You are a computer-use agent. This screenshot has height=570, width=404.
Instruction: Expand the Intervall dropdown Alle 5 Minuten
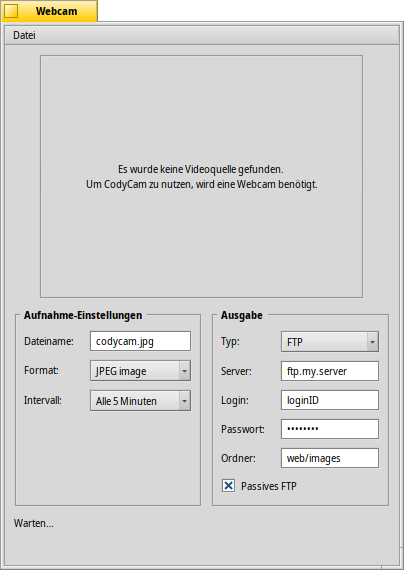140,401
